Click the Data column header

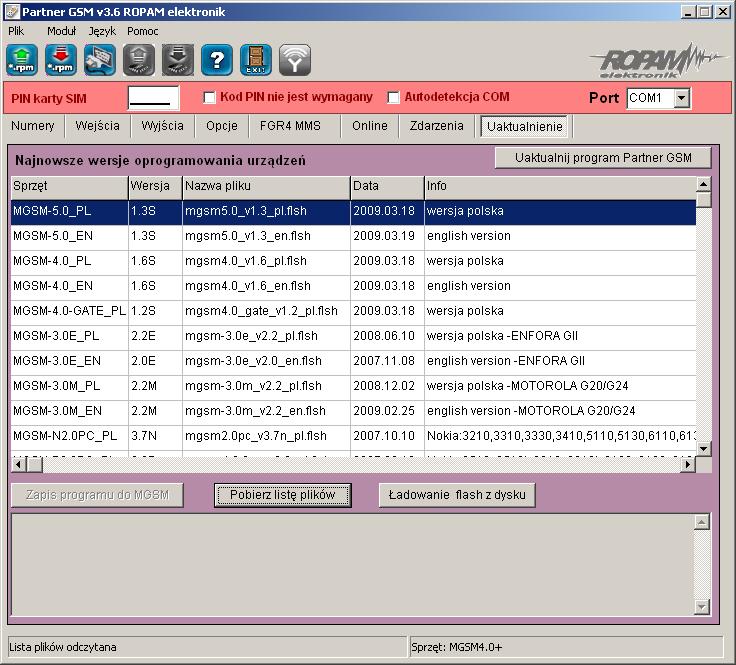(387, 186)
